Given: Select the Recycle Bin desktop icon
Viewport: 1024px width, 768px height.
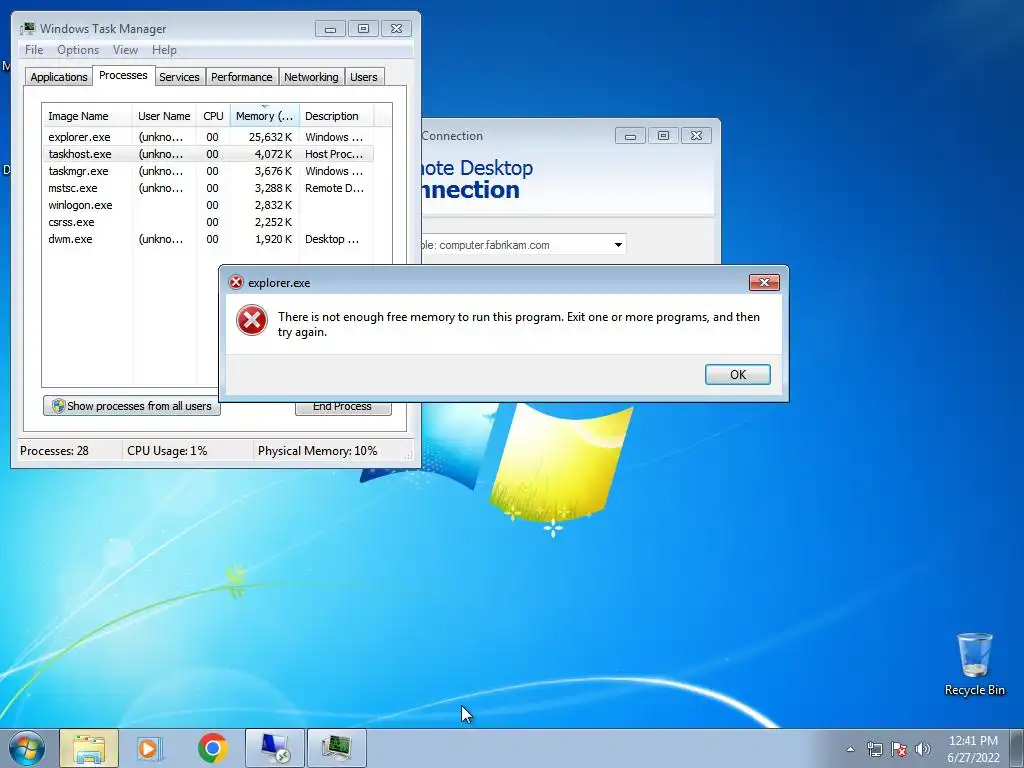Looking at the screenshot, I should coord(974,664).
